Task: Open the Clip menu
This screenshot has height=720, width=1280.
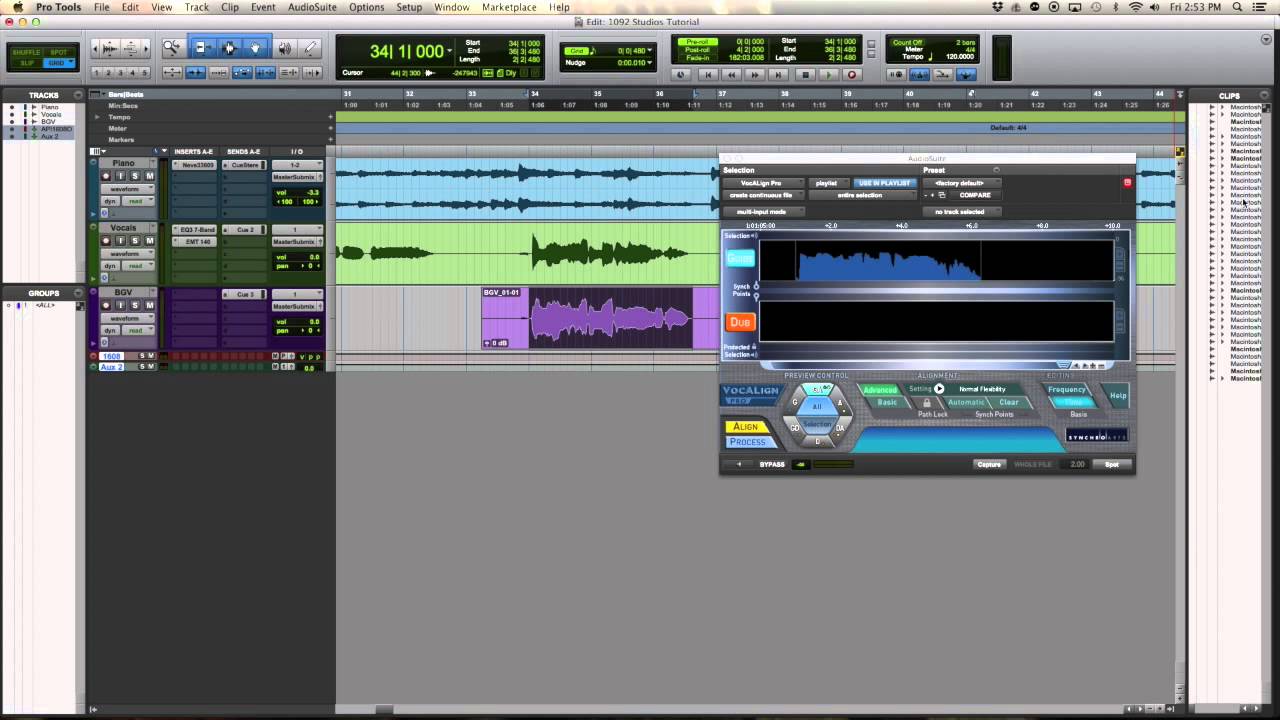Action: (230, 7)
